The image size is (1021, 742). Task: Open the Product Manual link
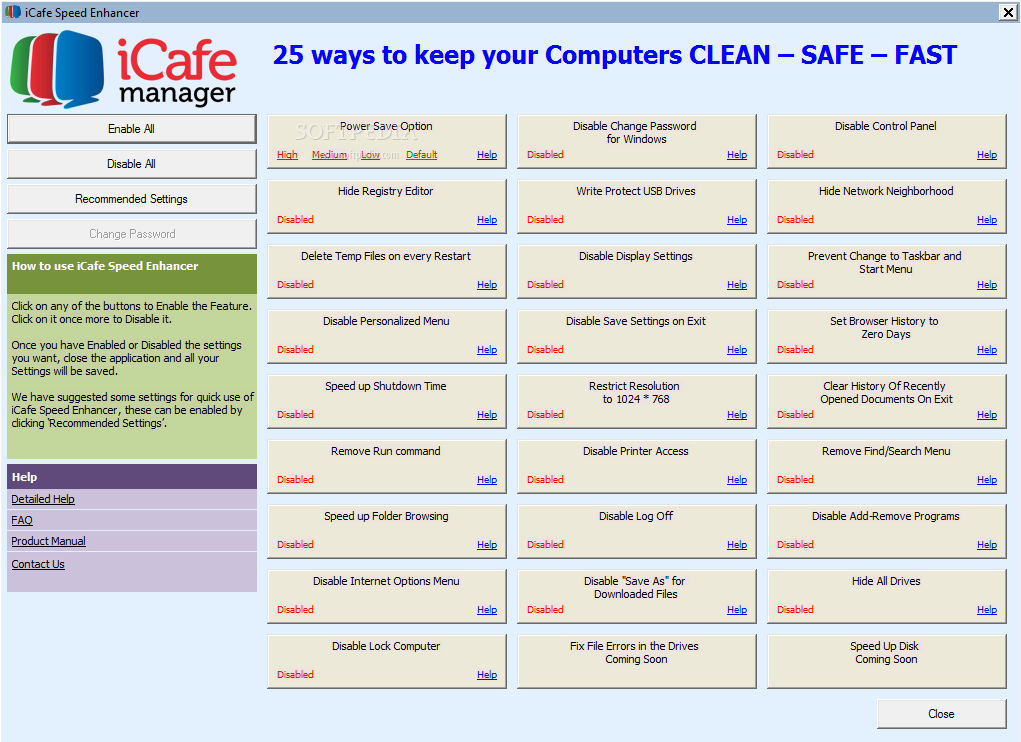point(48,541)
